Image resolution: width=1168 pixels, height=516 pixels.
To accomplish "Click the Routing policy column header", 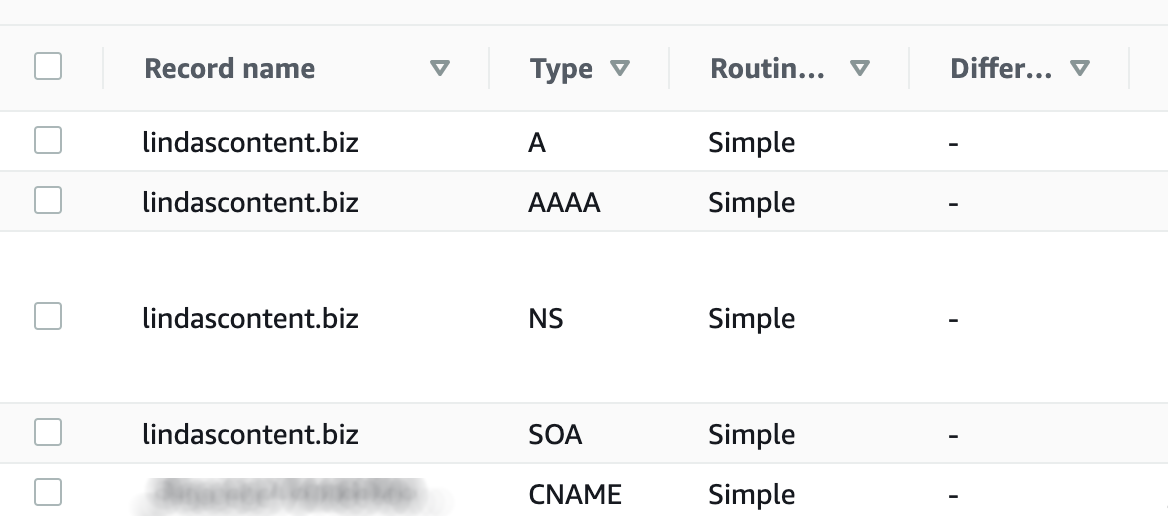I will coord(767,69).
